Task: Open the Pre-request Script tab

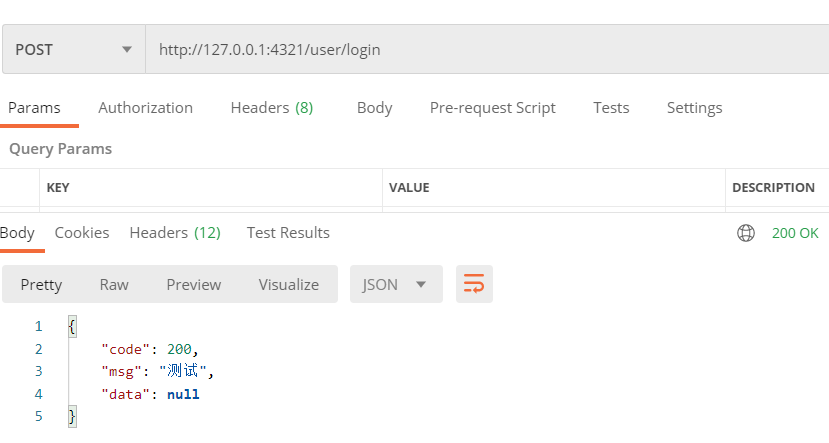Action: (492, 108)
